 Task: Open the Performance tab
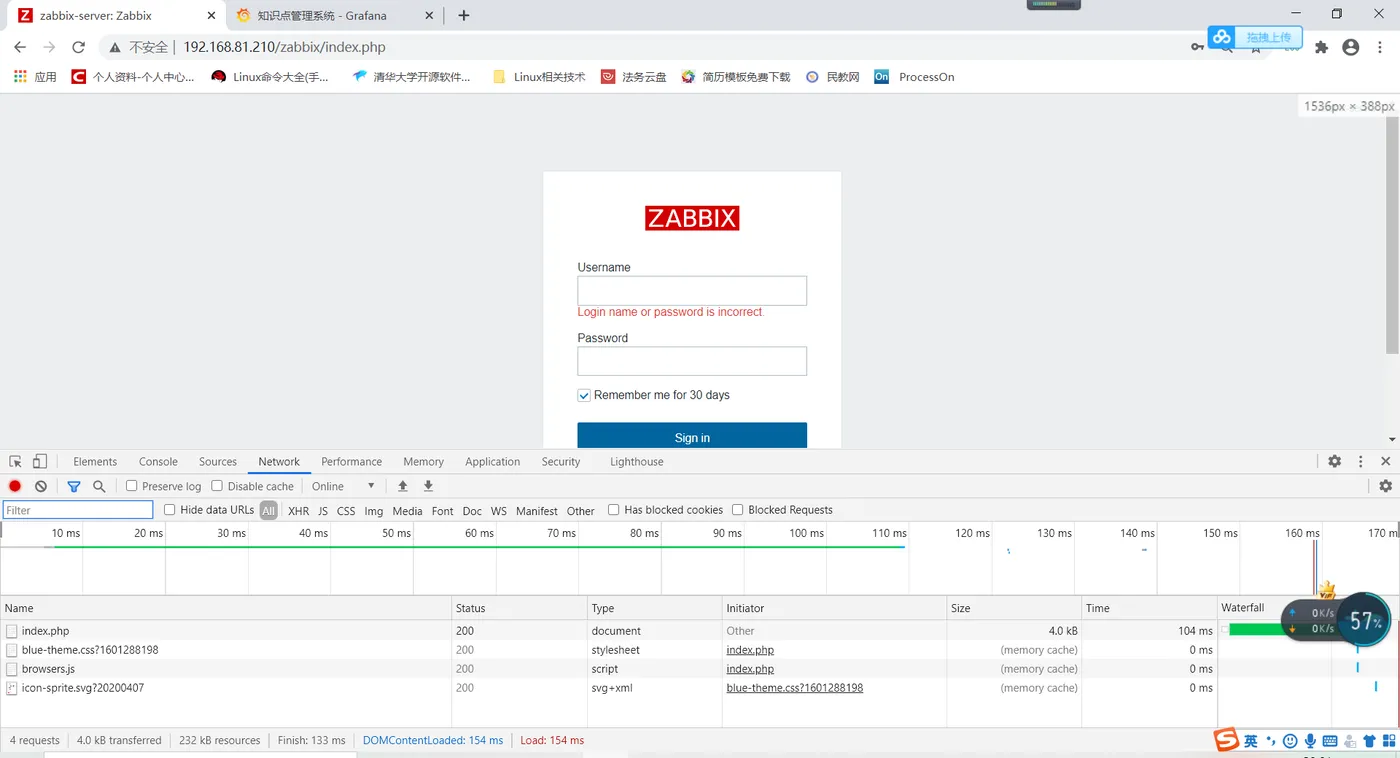tap(351, 462)
